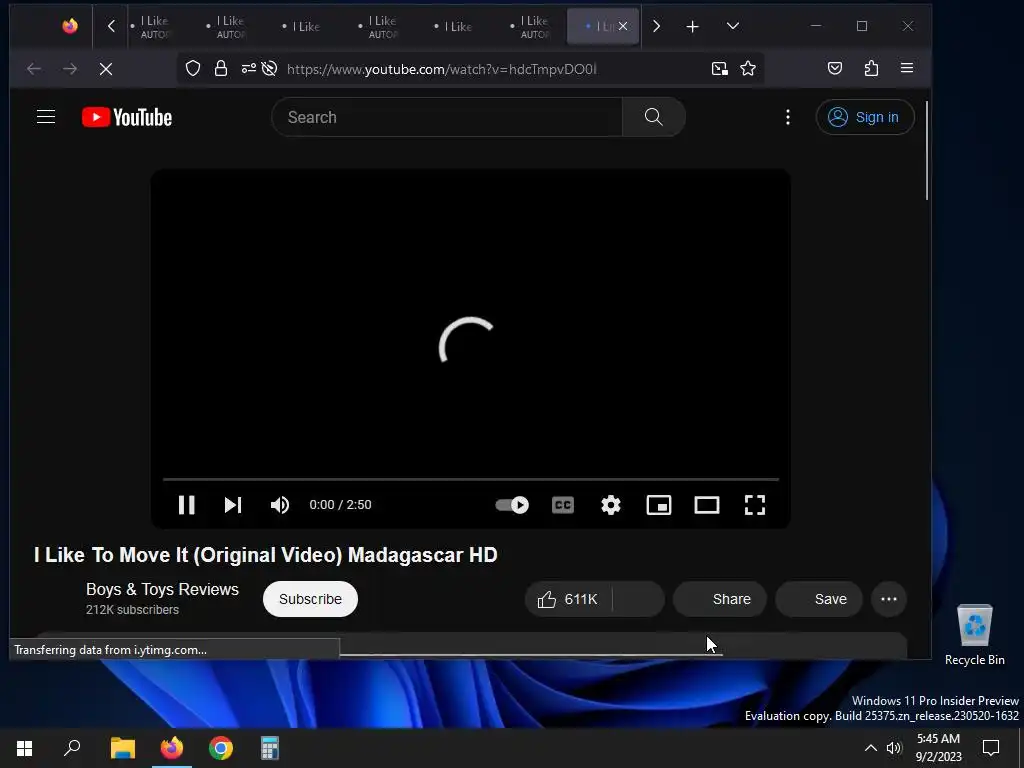The width and height of the screenshot is (1024, 768).
Task: Click the 0:00 / 2:50 time display
Action: coord(340,505)
